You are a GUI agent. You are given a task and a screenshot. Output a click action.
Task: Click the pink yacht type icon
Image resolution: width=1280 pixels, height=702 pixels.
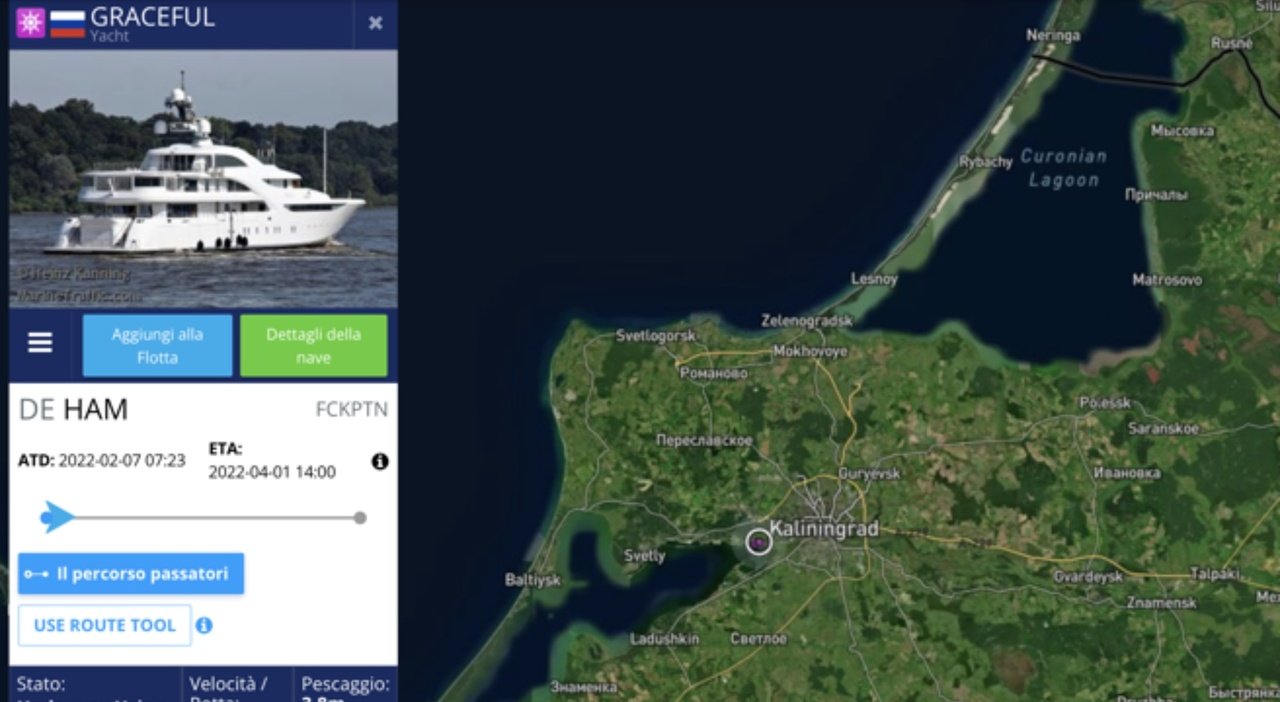pyautogui.click(x=30, y=23)
